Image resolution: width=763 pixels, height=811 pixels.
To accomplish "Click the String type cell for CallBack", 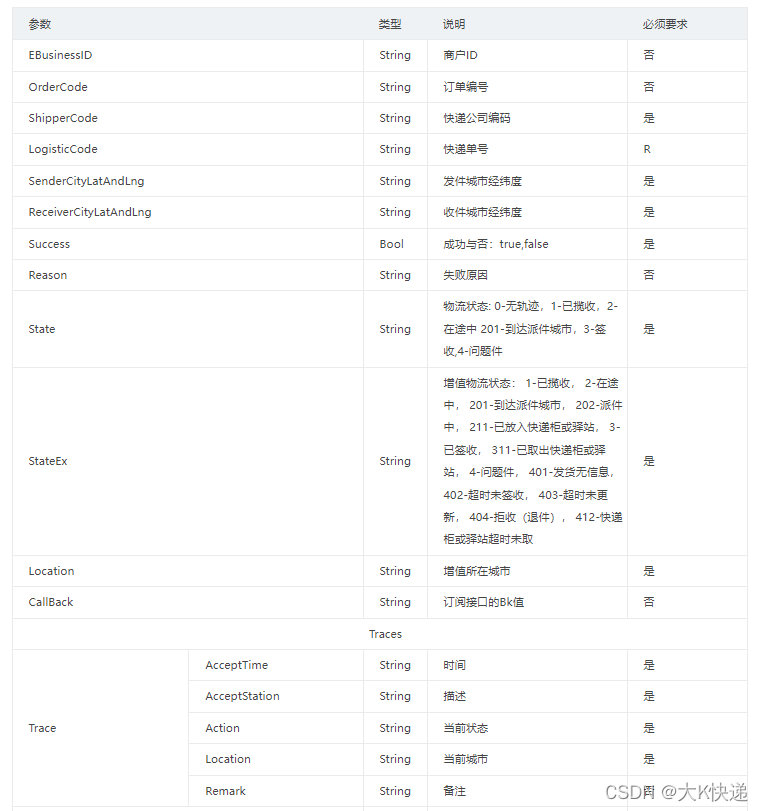I will click(395, 602).
